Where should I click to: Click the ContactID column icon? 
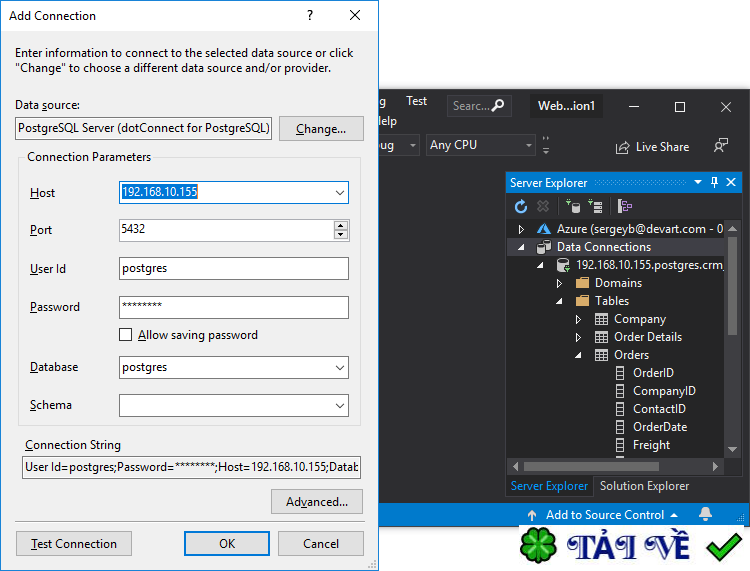coord(620,409)
